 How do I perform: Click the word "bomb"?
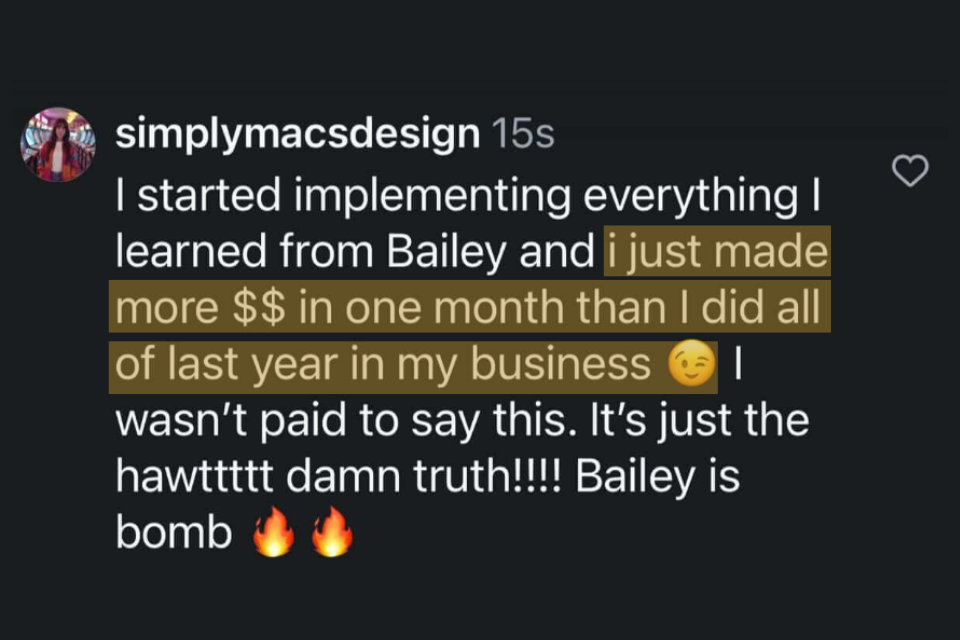point(173,534)
